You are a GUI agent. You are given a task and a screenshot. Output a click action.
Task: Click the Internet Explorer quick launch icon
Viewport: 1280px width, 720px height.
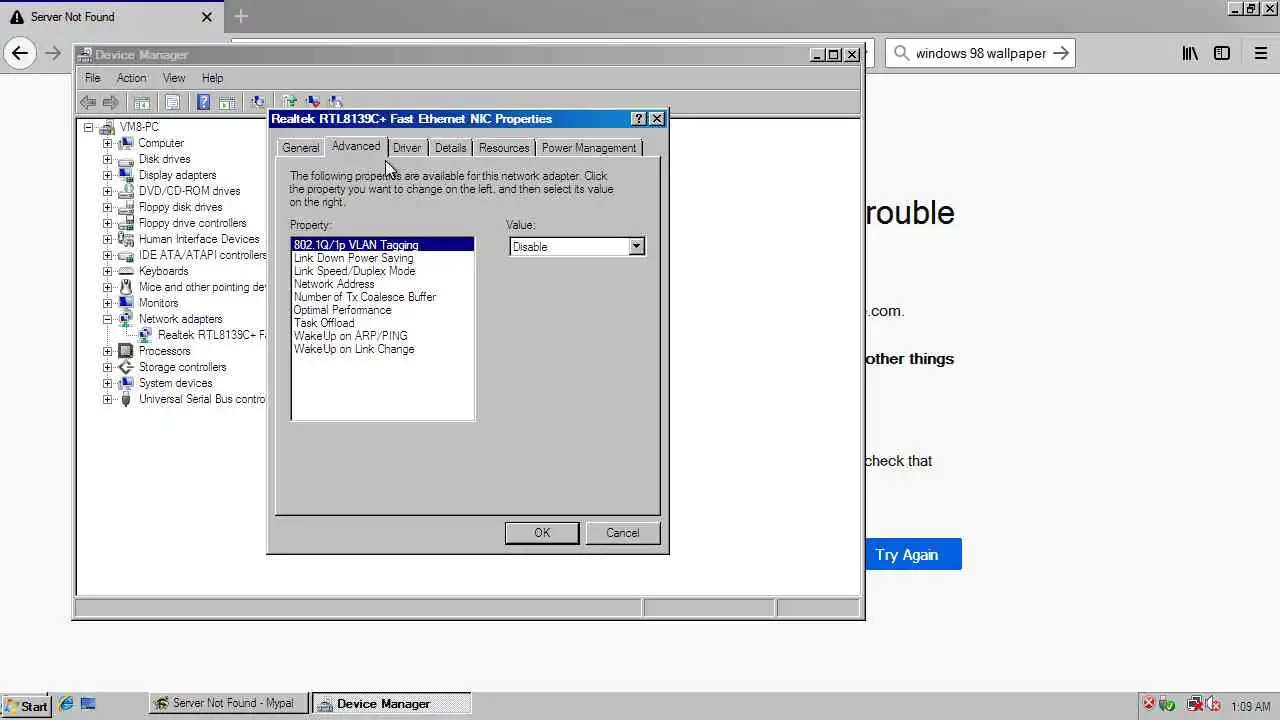(x=66, y=704)
